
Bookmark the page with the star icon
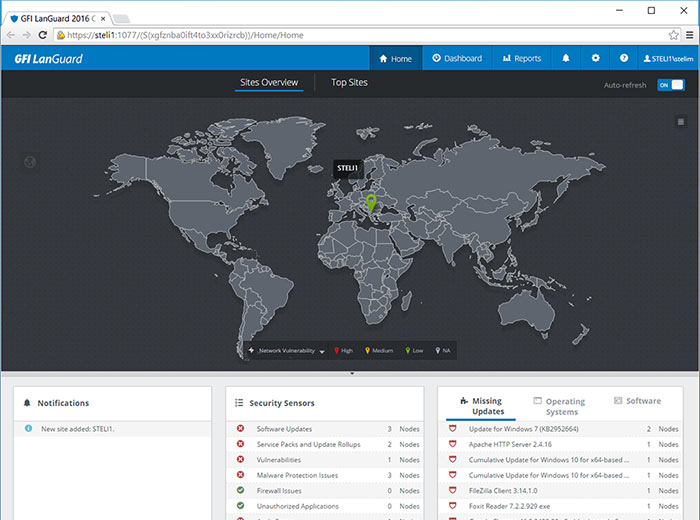tap(673, 35)
